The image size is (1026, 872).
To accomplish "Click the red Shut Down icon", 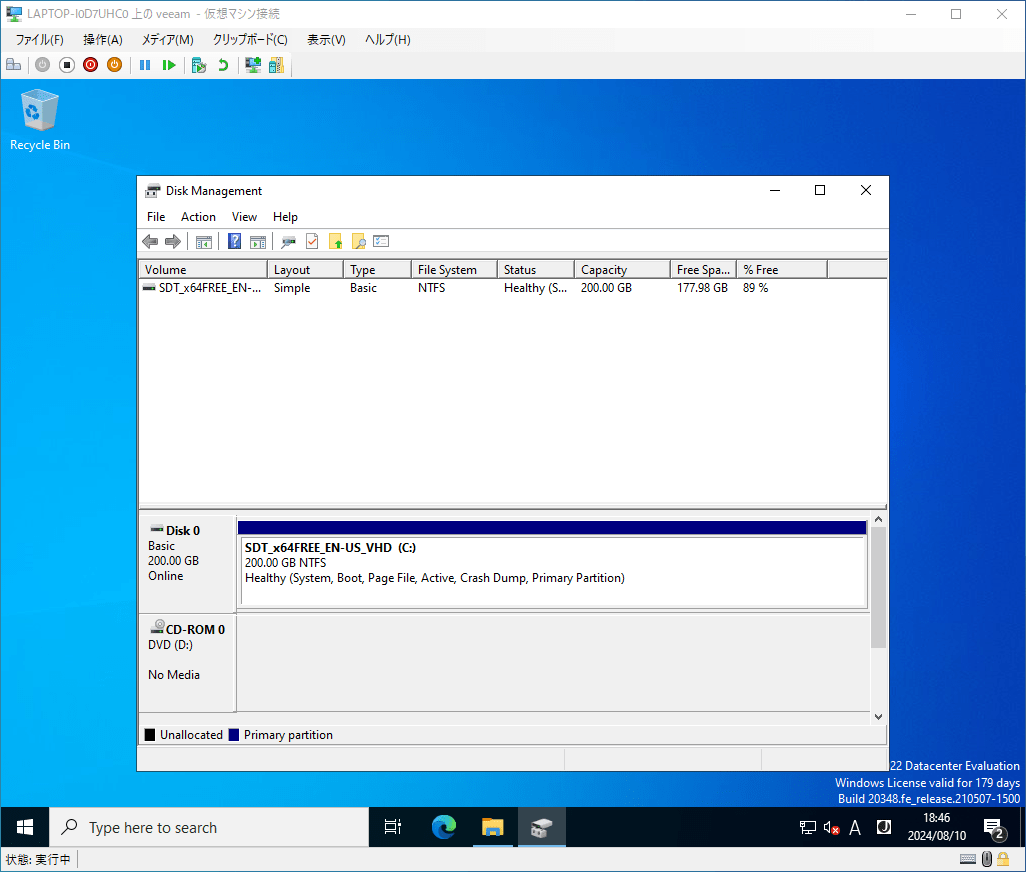I will pyautogui.click(x=90, y=65).
